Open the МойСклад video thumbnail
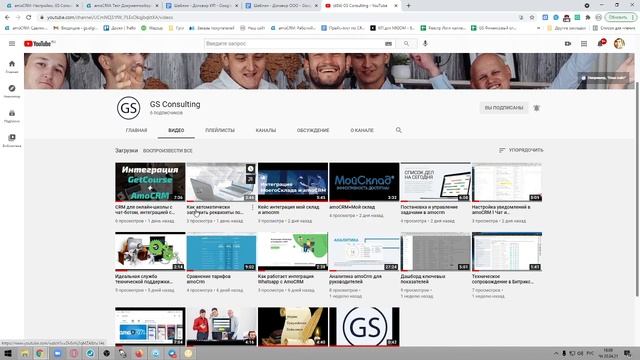The width and height of the screenshot is (640, 360). pos(364,182)
